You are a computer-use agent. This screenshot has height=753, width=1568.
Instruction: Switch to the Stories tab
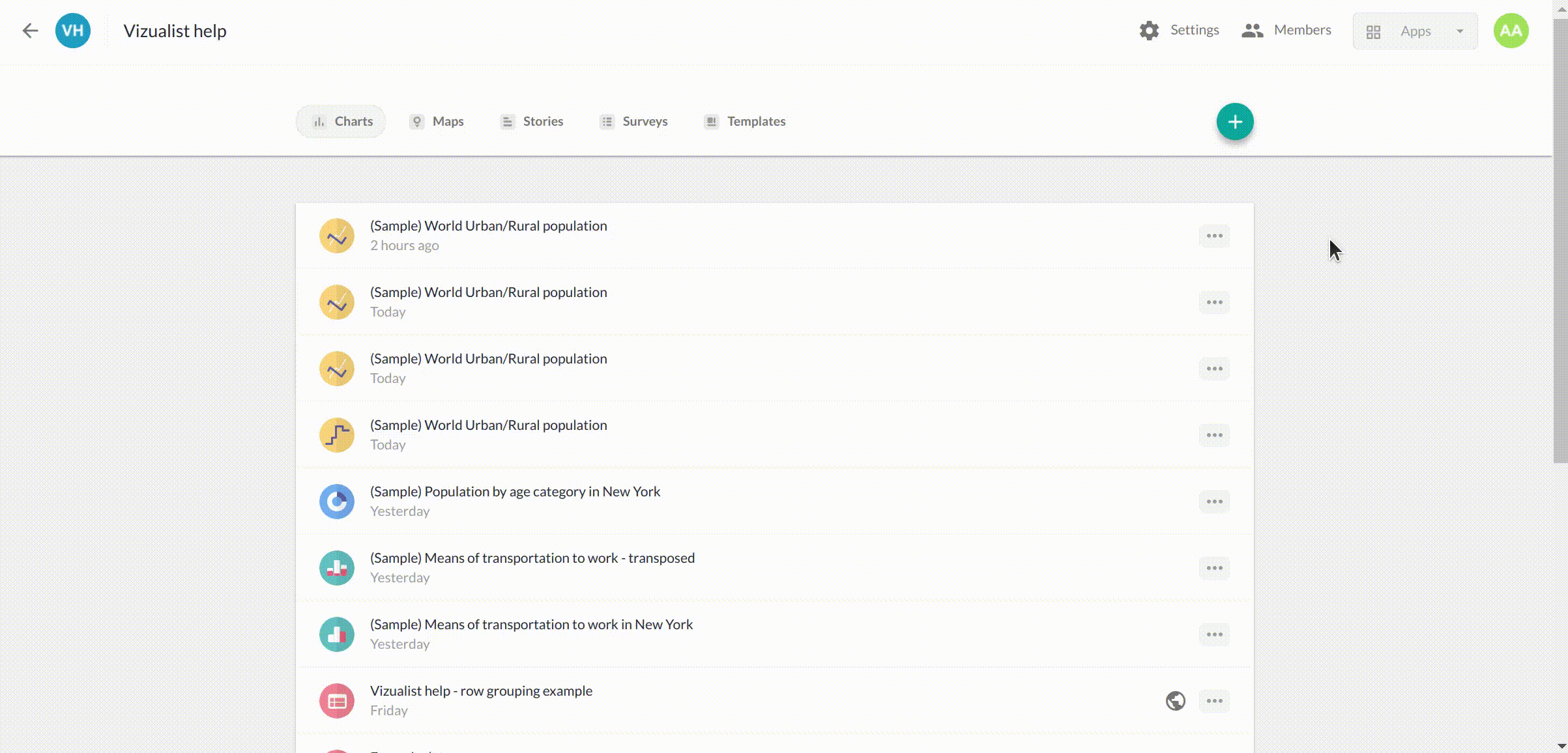[x=532, y=122]
